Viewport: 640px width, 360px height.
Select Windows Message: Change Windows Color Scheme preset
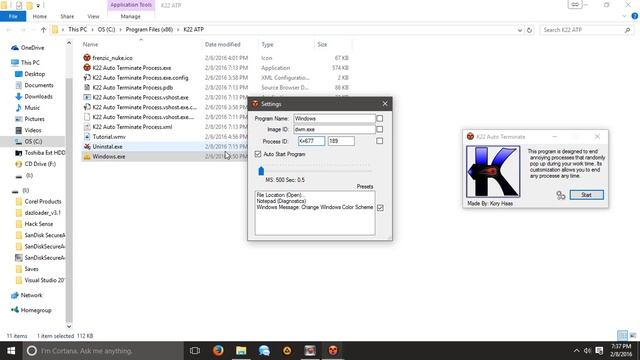point(315,207)
